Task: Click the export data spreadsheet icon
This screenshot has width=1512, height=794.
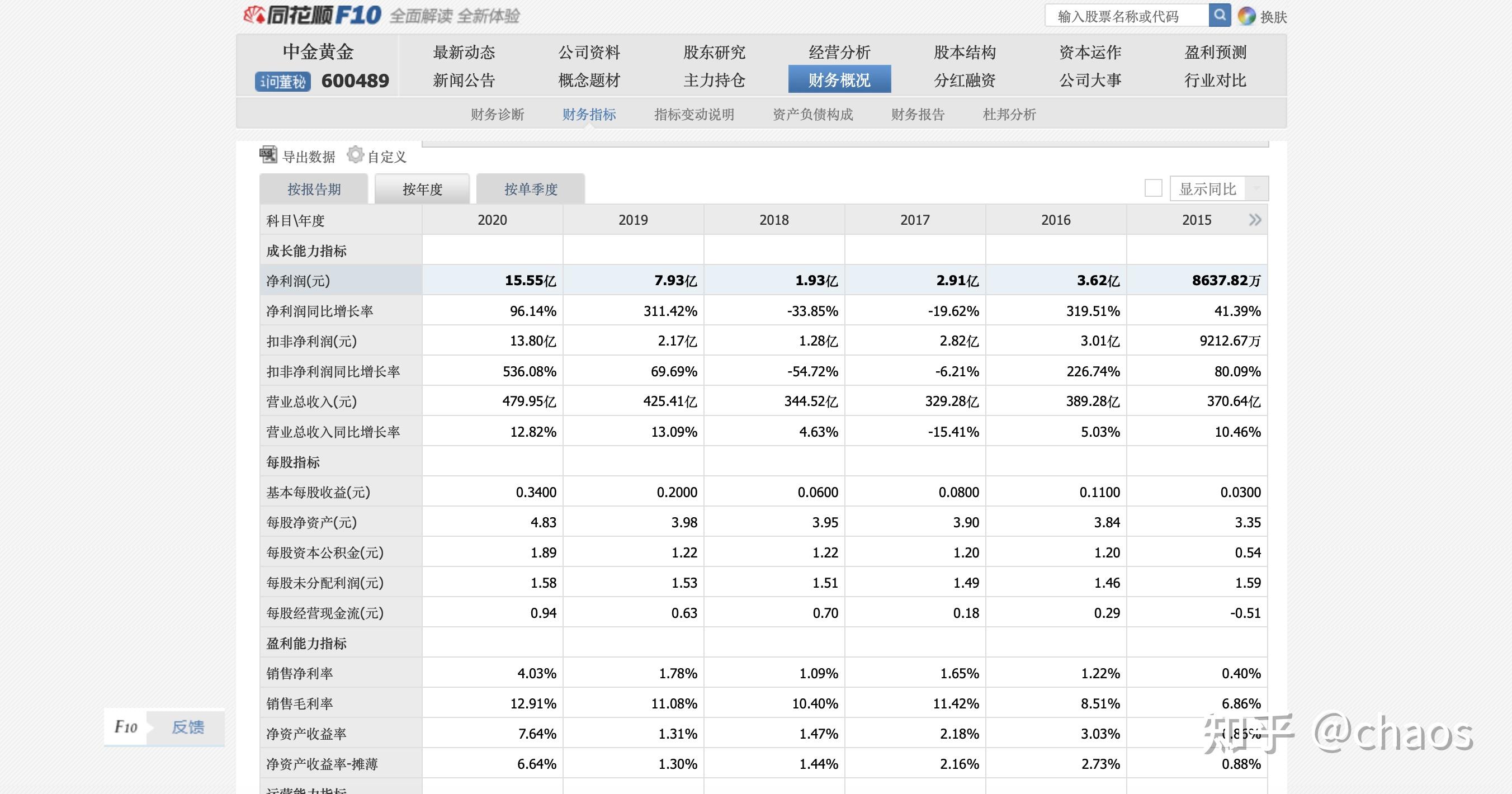Action: [268, 155]
